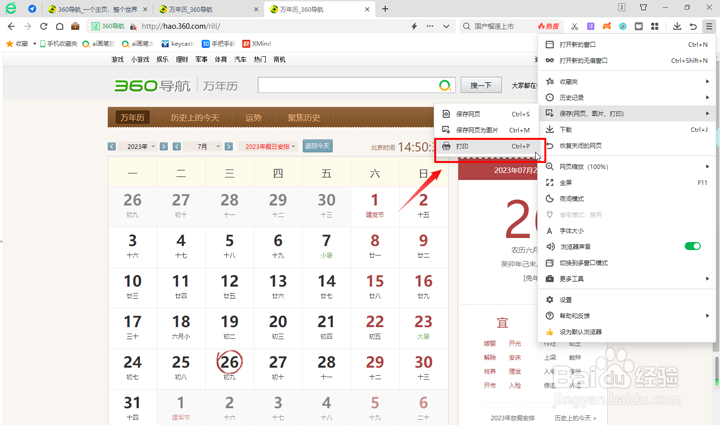
Task: Choose 保存网页为图片 in the submenu
Action: [x=486, y=130]
